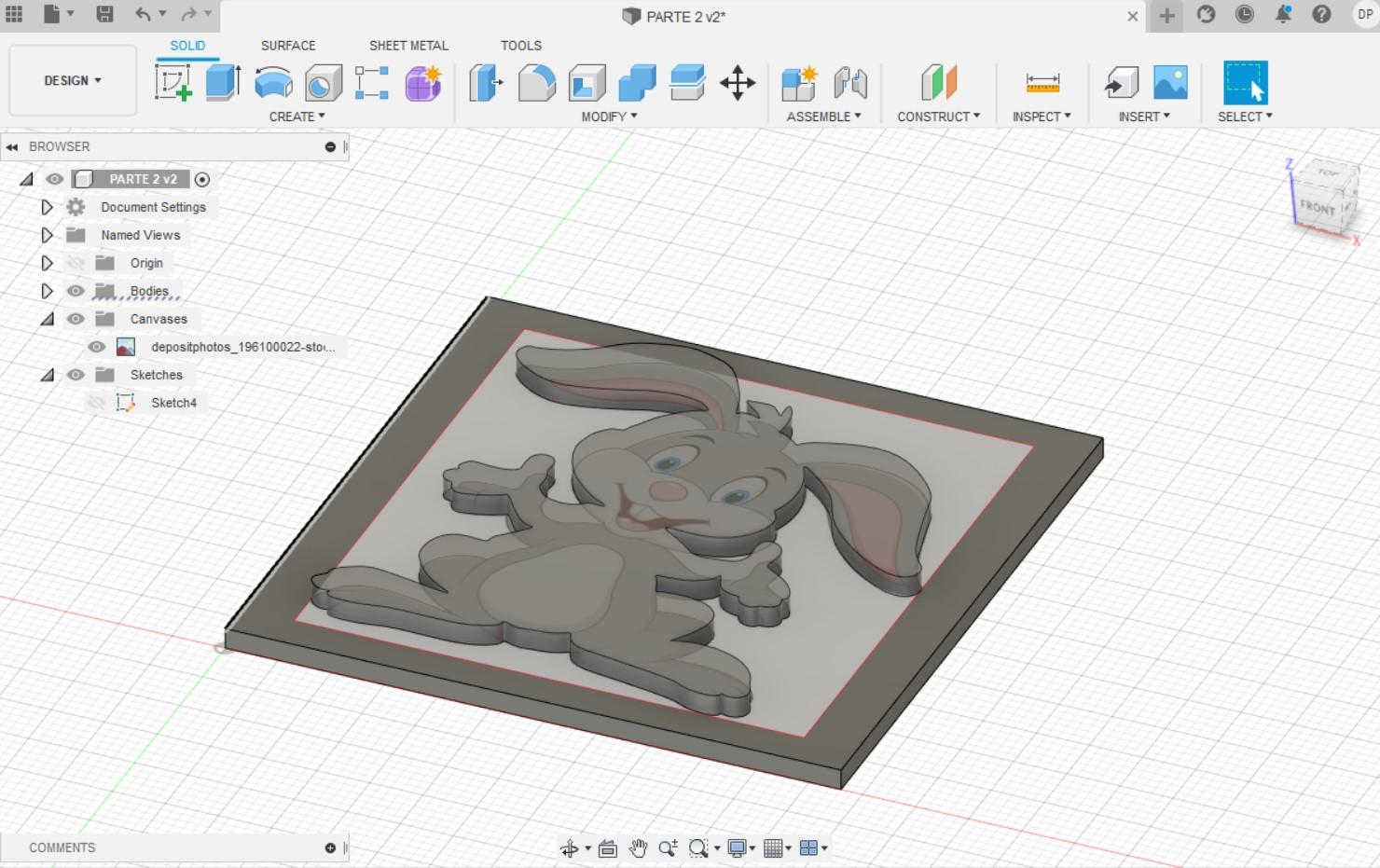Open the Extensions icon in title bar
Viewport: 1380px width, 868px height.
[1207, 14]
